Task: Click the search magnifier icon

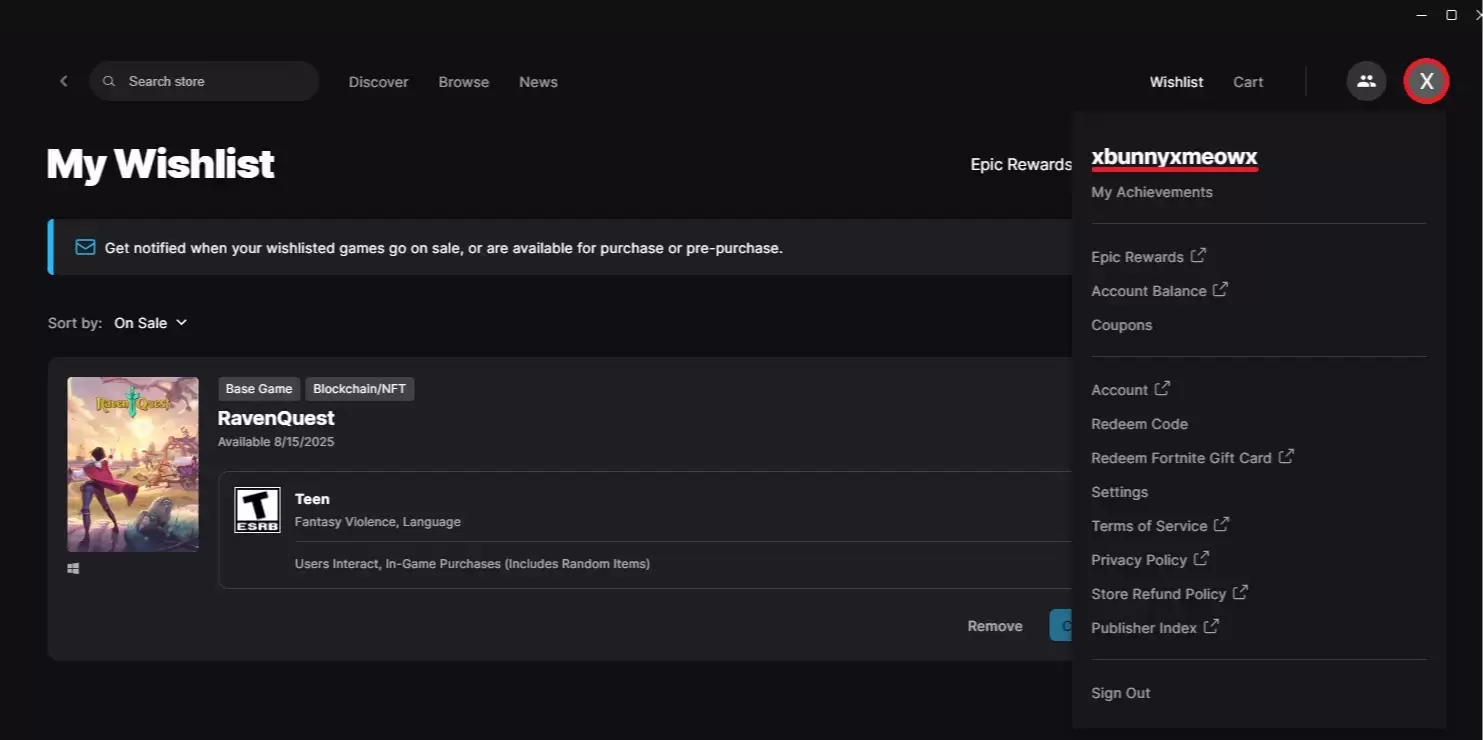Action: (x=110, y=81)
